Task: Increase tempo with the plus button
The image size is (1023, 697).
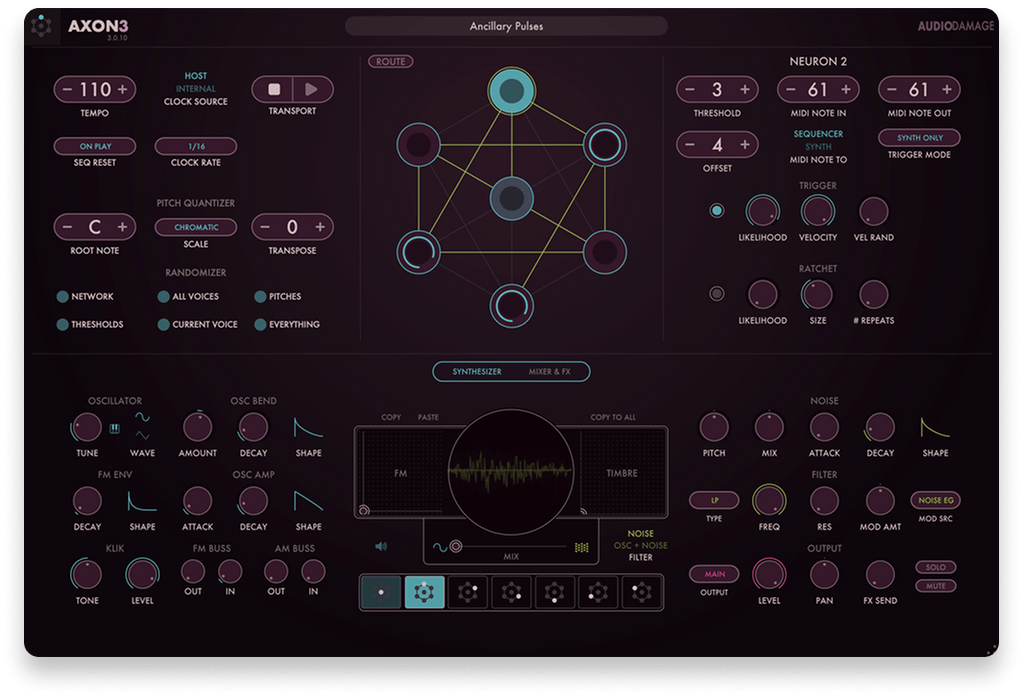Action: (123, 89)
